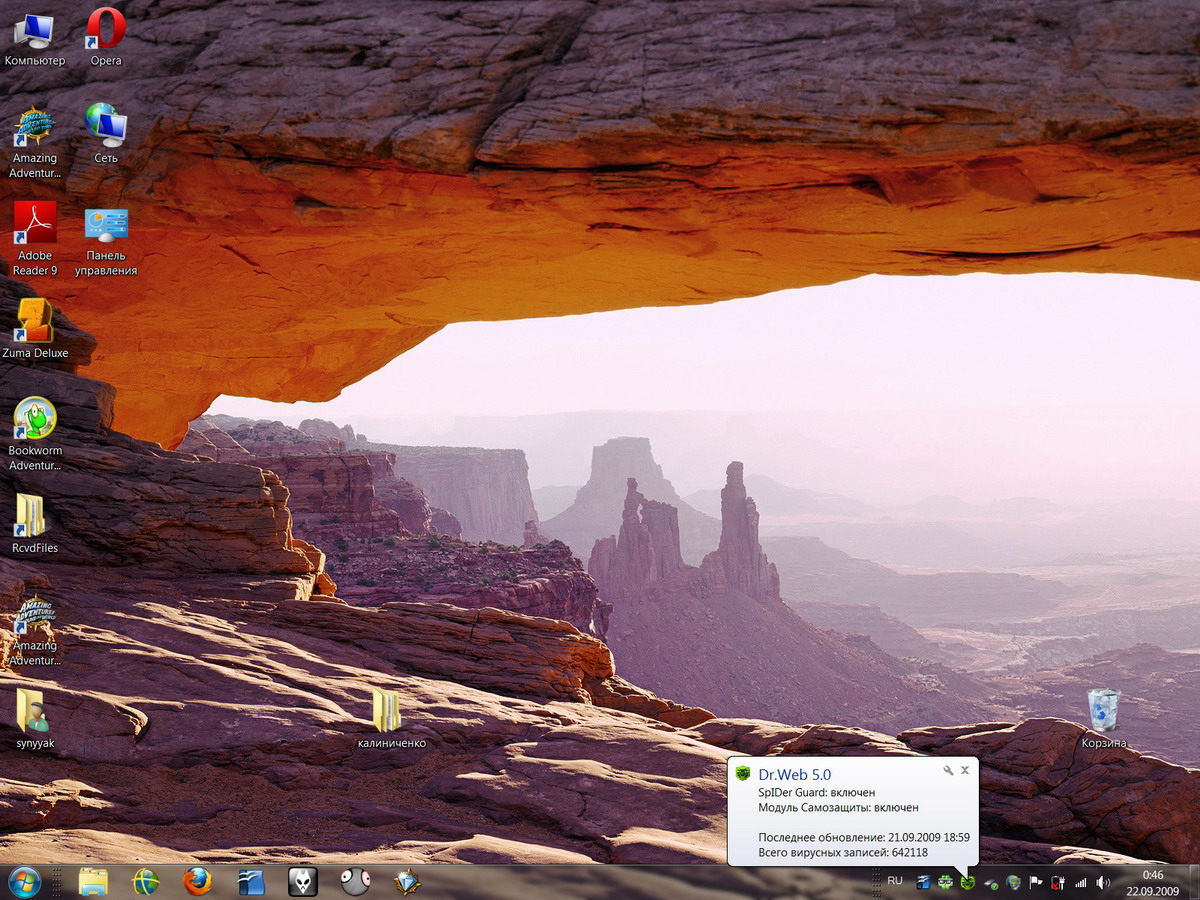
Task: Open the Adobe Reader 9 shortcut
Action: pyautogui.click(x=35, y=224)
